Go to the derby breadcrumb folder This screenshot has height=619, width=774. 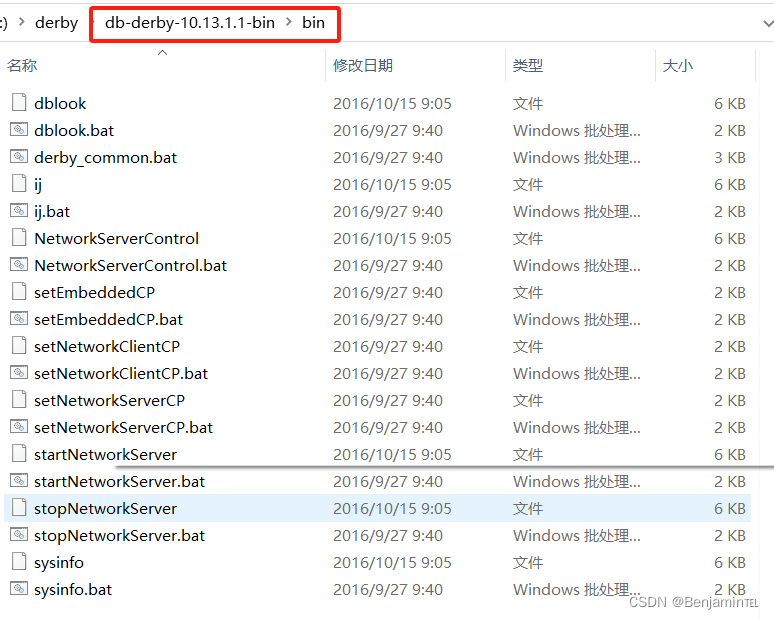pyautogui.click(x=56, y=23)
